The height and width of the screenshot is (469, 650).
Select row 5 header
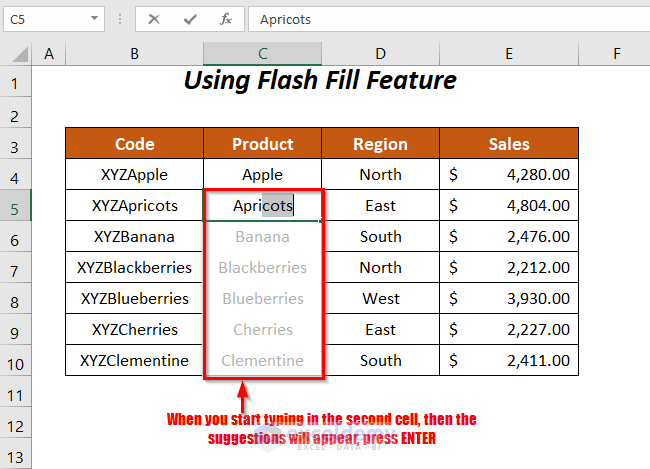(15, 206)
